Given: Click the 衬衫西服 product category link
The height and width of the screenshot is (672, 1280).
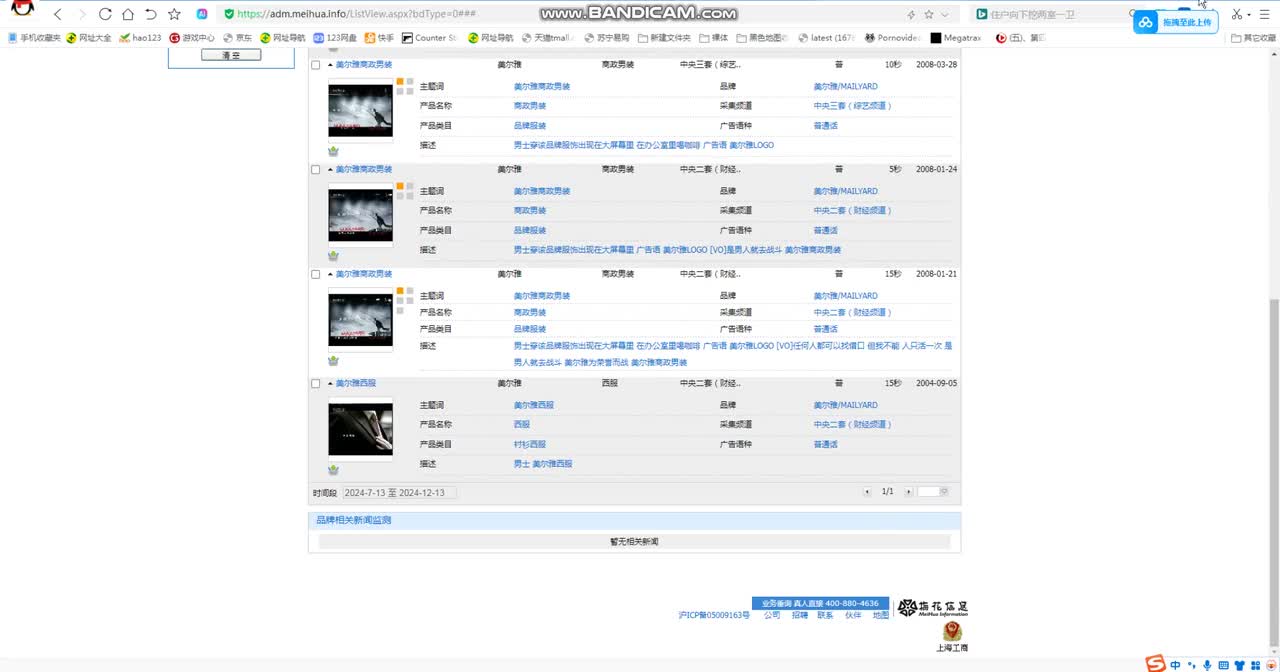Looking at the screenshot, I should point(530,444).
